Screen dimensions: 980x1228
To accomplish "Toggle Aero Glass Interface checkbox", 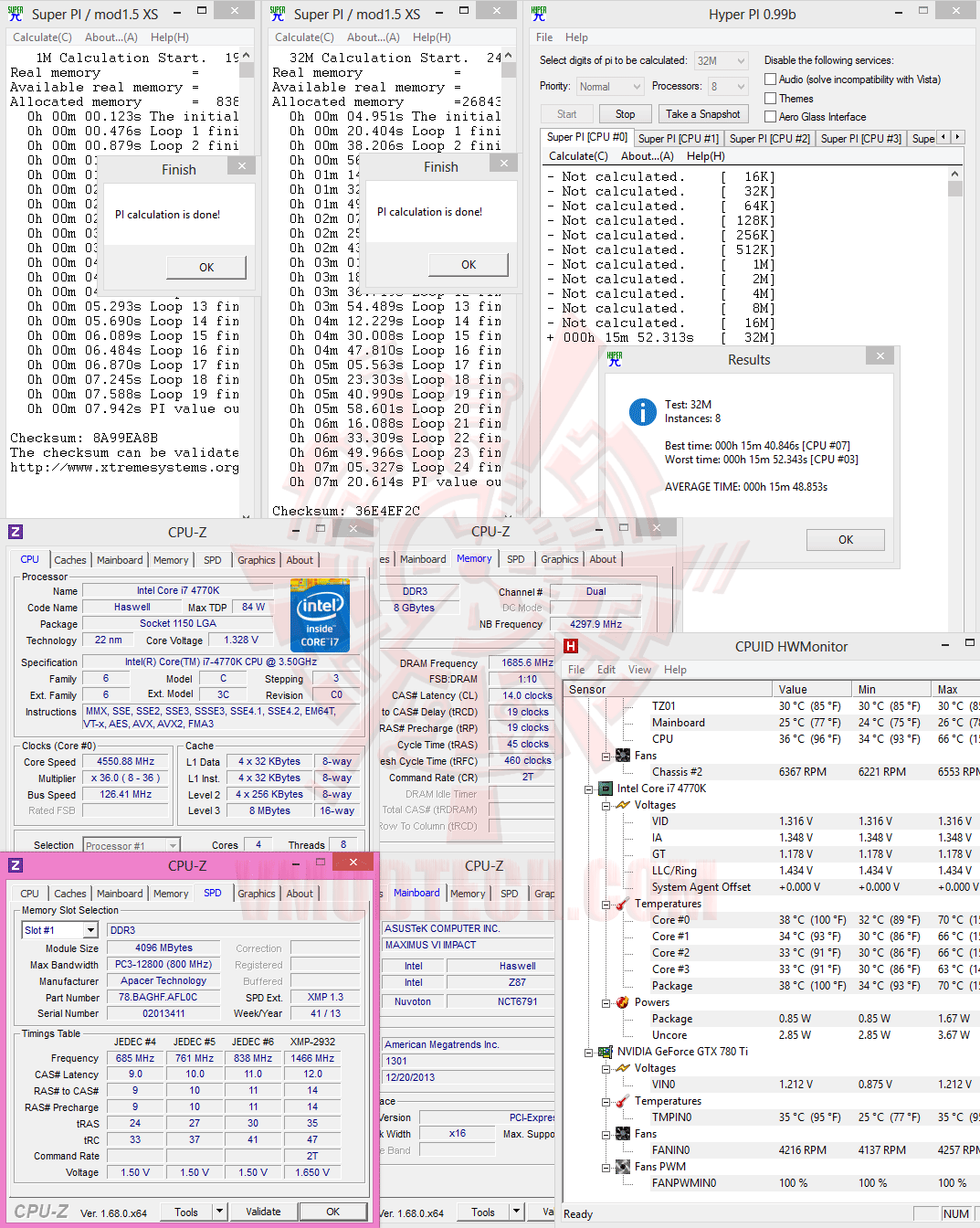I will click(x=771, y=117).
